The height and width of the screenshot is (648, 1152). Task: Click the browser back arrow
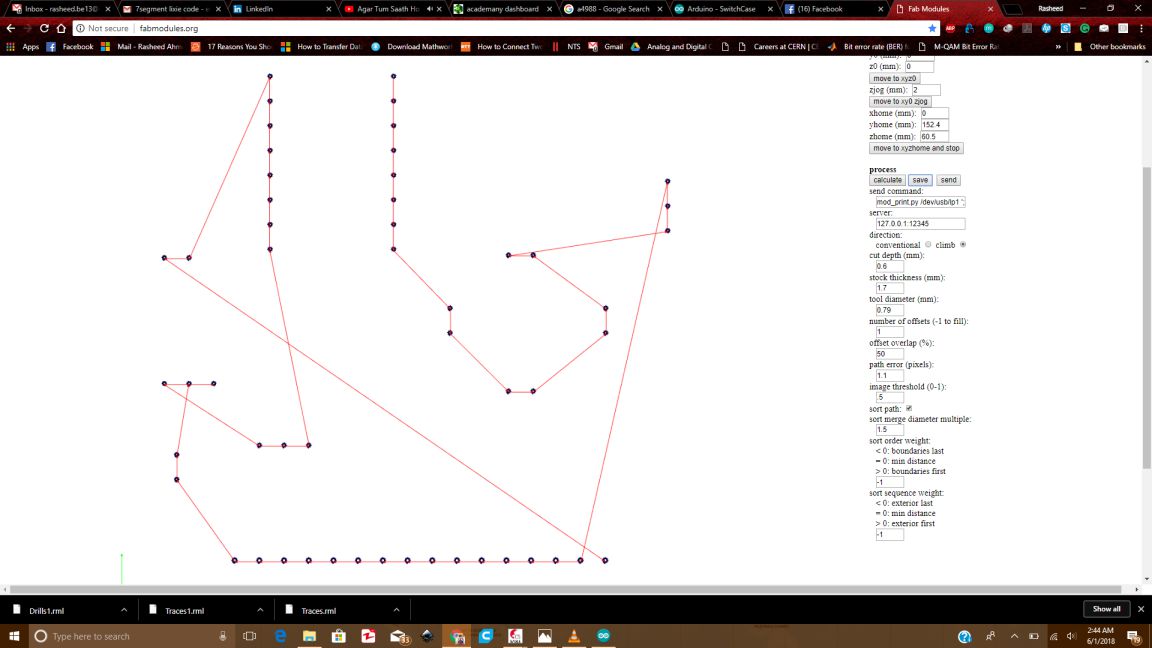pyautogui.click(x=10, y=28)
